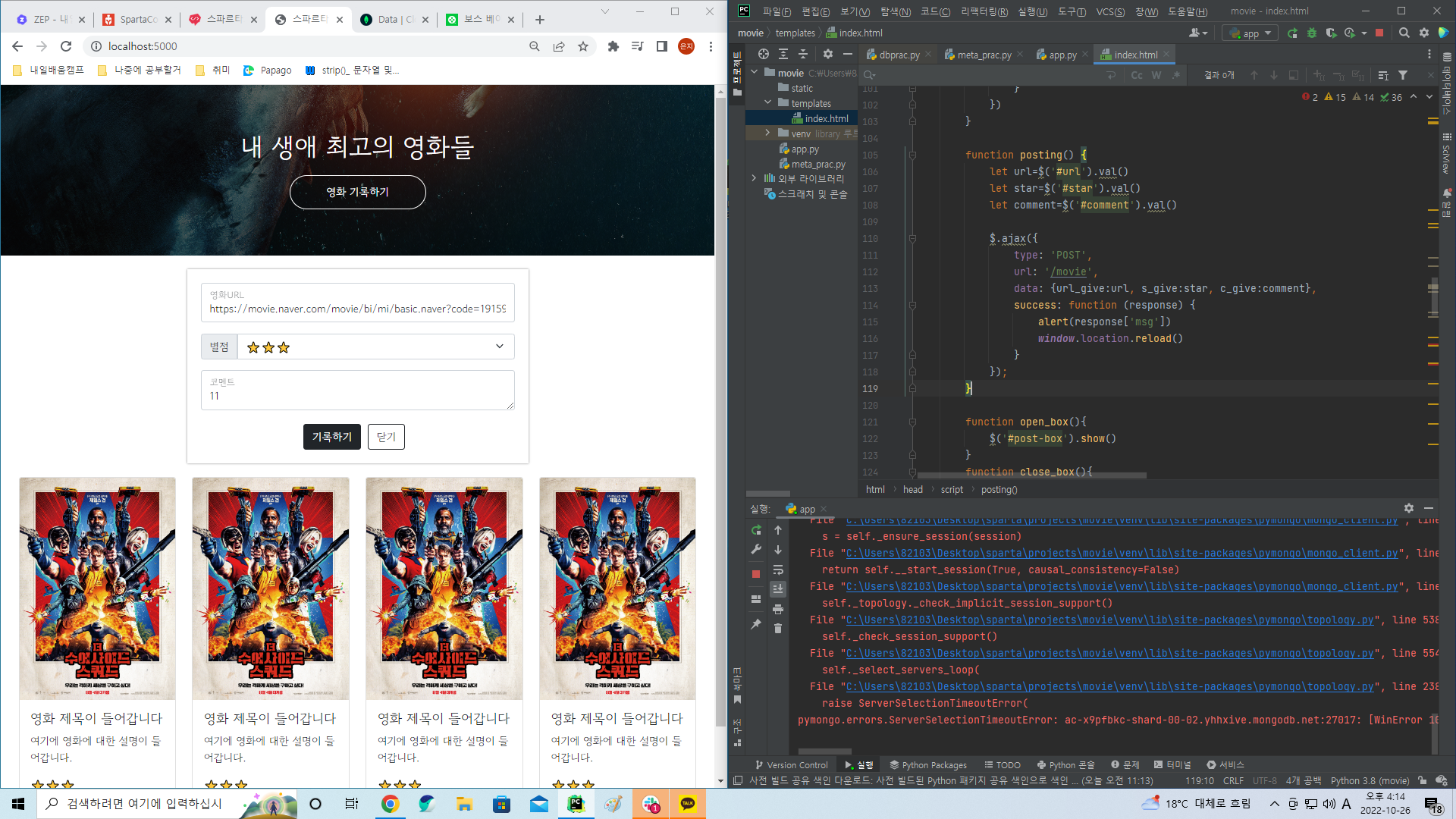
Task: Click the 영화URL input field
Action: click(358, 303)
